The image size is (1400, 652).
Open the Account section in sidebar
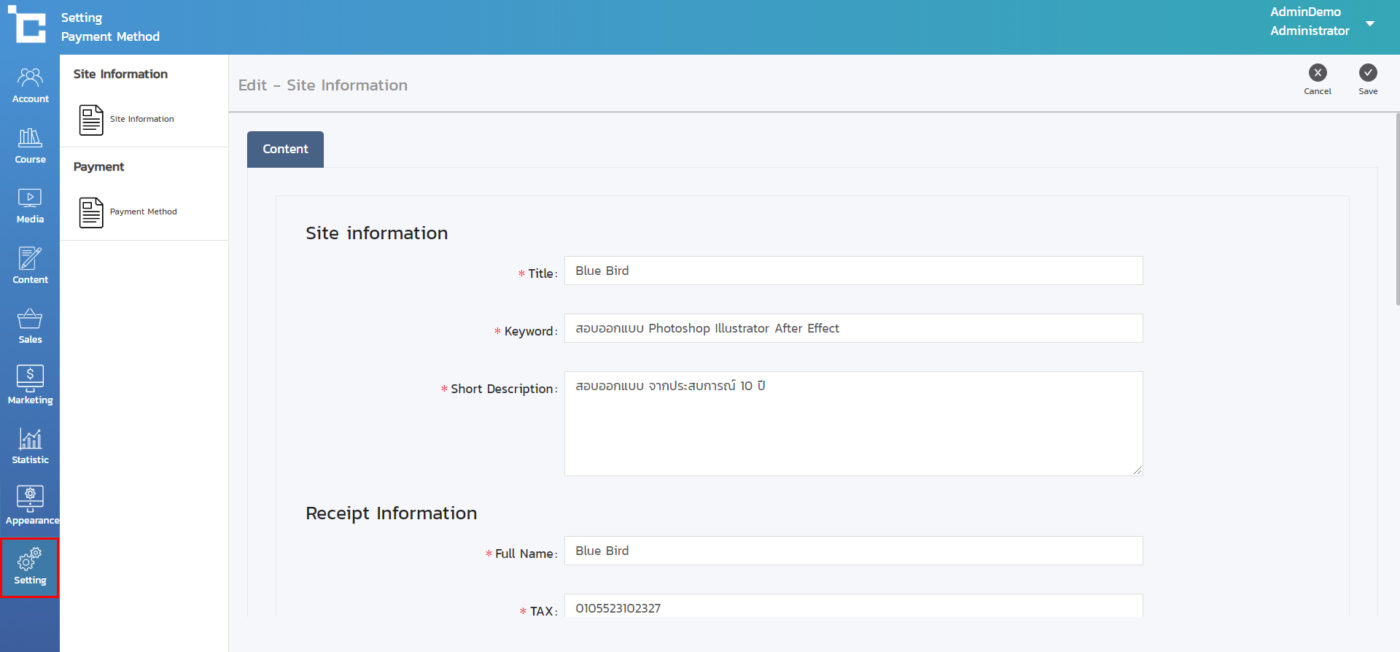(30, 84)
